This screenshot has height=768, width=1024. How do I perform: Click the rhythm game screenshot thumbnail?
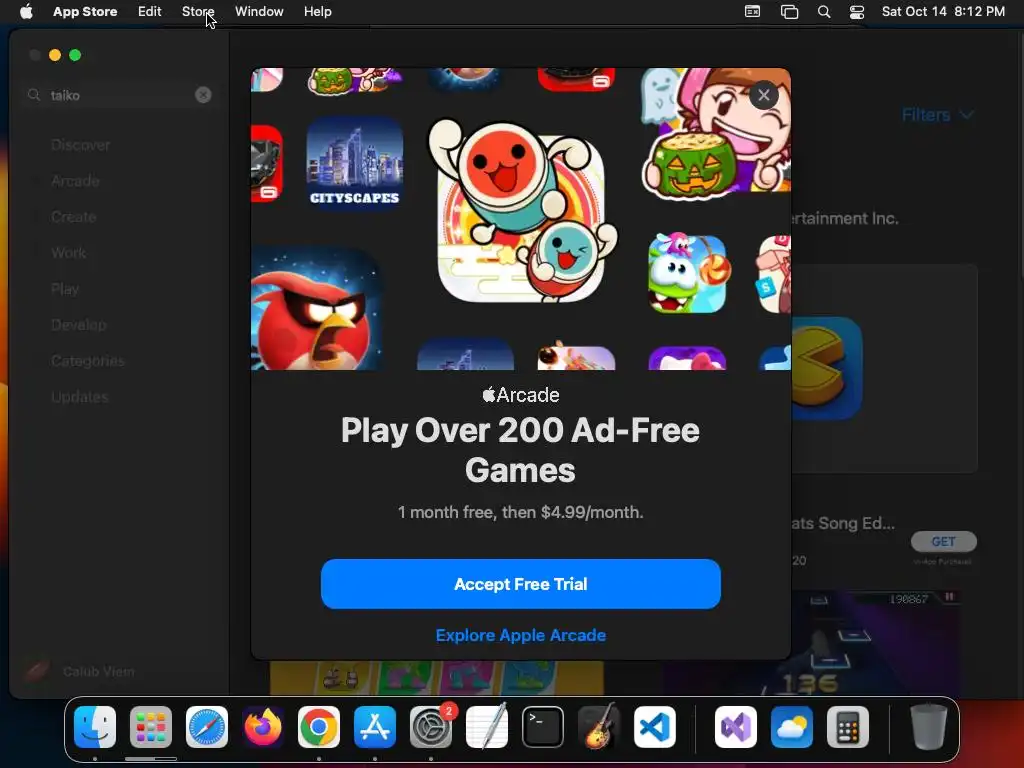[812, 644]
